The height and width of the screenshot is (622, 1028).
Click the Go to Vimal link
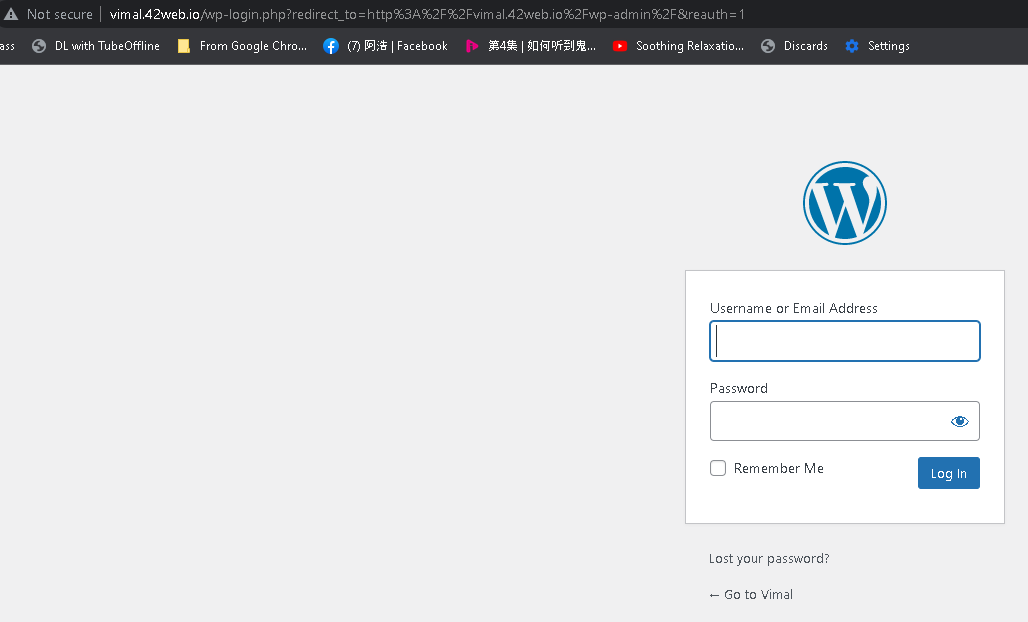(x=751, y=594)
